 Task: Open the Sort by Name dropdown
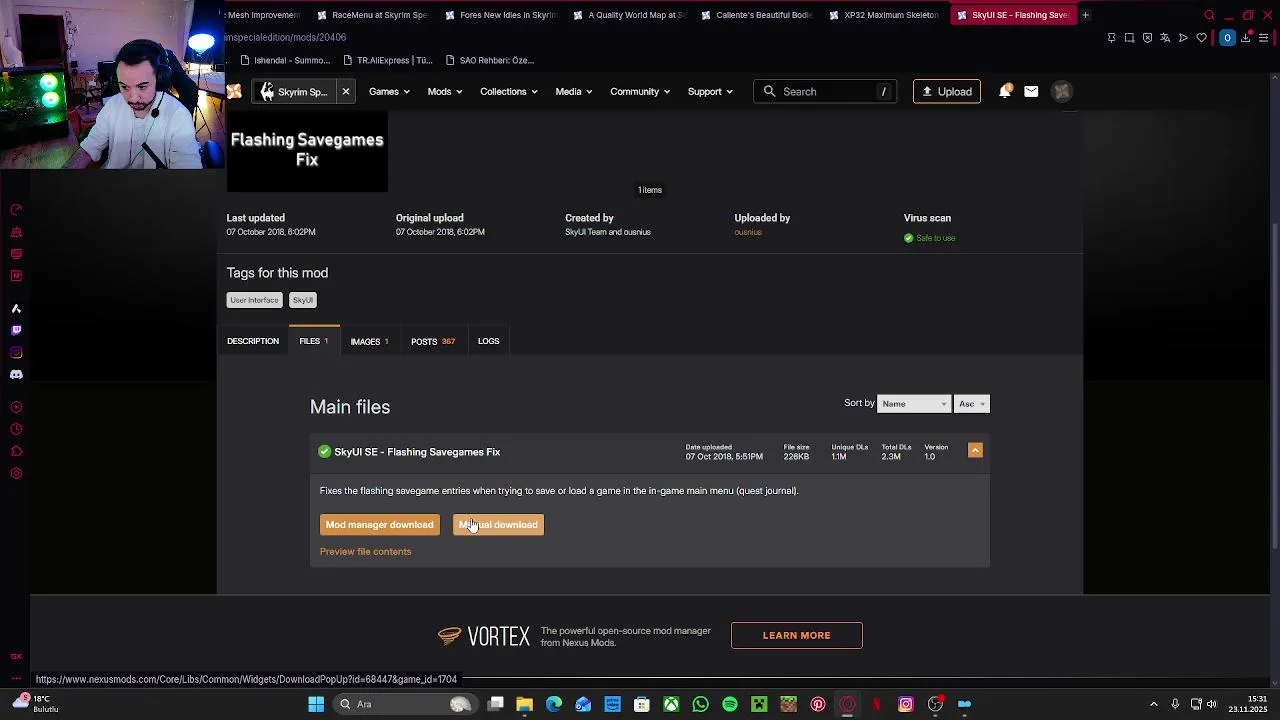913,403
